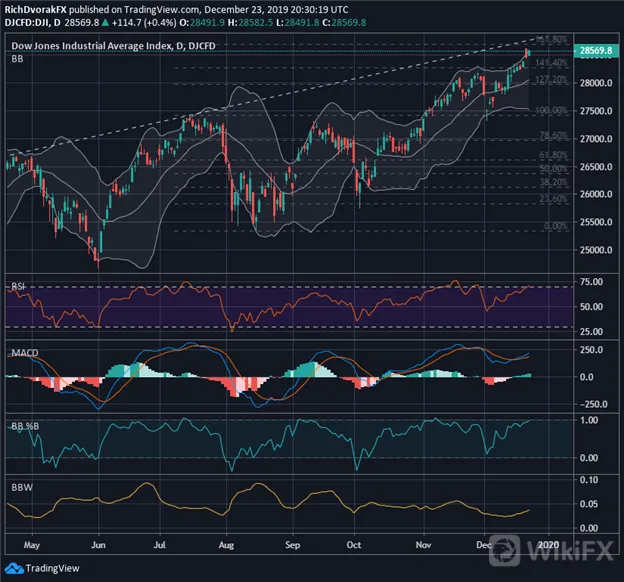Click the high price value H:28582.5

tap(251, 23)
